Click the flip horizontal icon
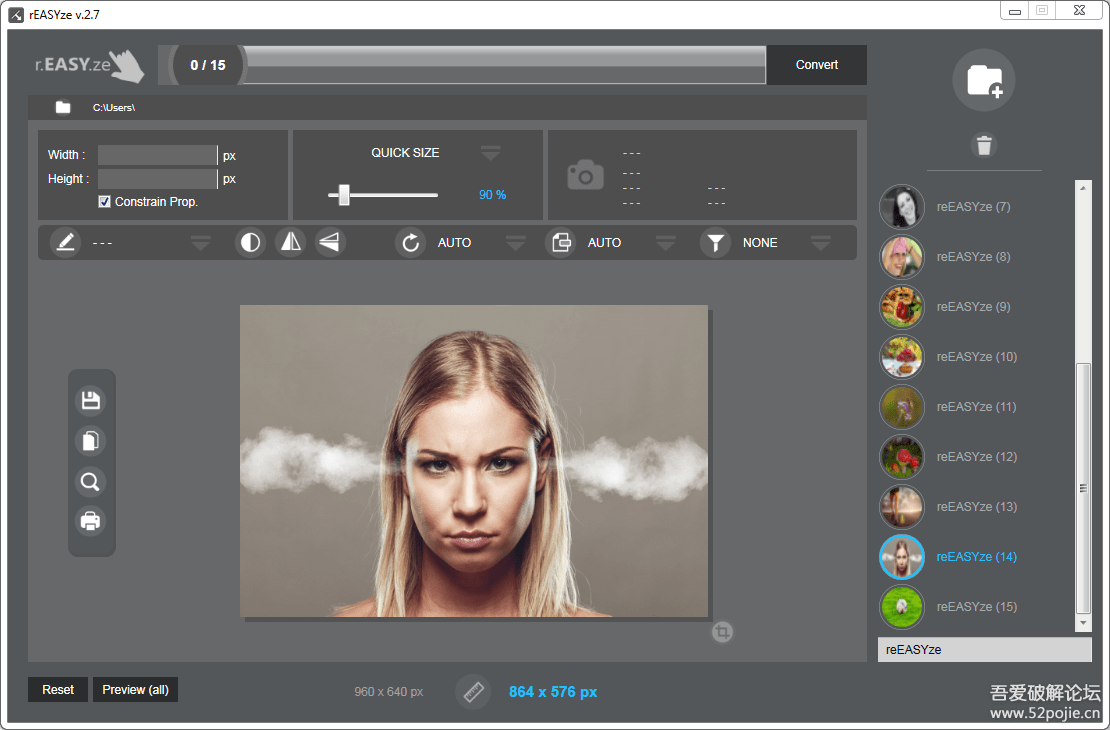Viewport: 1110px width, 730px height. (290, 242)
